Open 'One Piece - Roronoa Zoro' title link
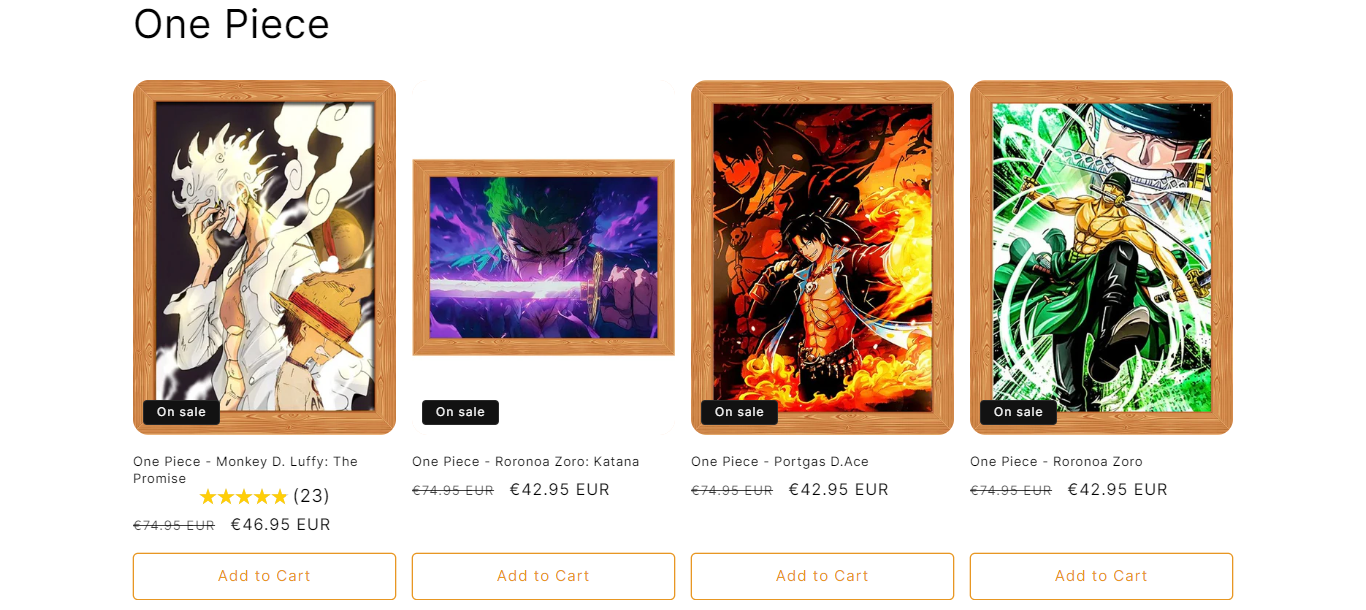 pos(1056,462)
